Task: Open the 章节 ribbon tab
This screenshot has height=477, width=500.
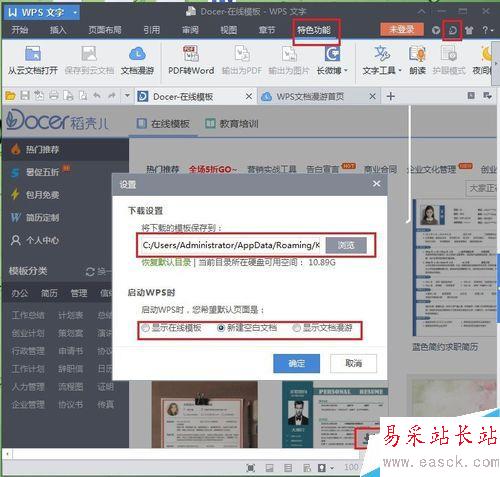Action: 267,30
